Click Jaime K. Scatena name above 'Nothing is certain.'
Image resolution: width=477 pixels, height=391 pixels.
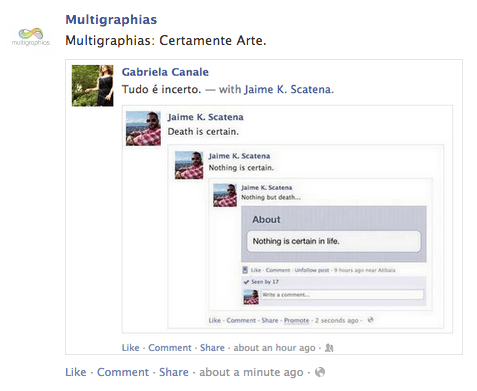239,156
